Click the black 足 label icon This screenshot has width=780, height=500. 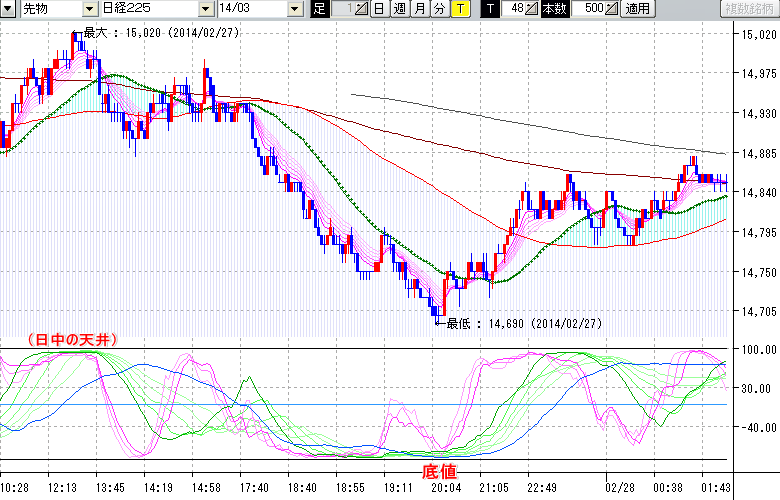(x=319, y=9)
